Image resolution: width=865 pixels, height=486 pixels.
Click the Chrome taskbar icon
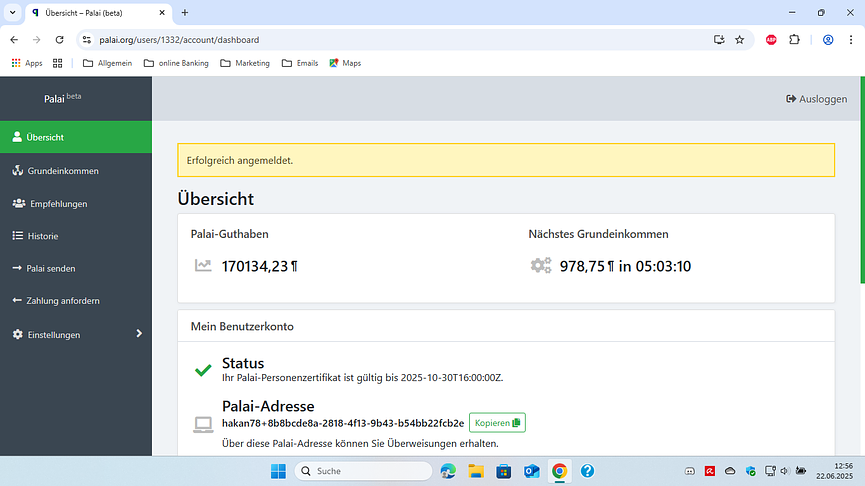(559, 471)
